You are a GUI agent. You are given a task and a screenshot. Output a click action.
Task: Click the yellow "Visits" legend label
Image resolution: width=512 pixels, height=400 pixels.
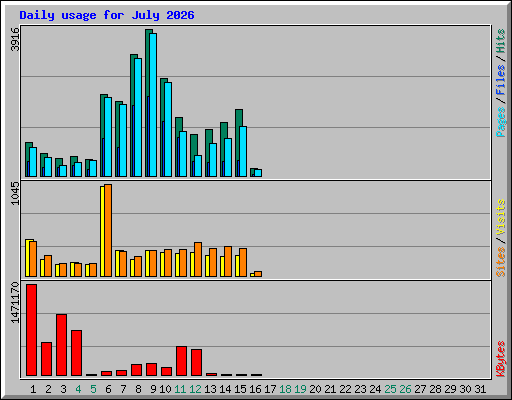coord(500,218)
